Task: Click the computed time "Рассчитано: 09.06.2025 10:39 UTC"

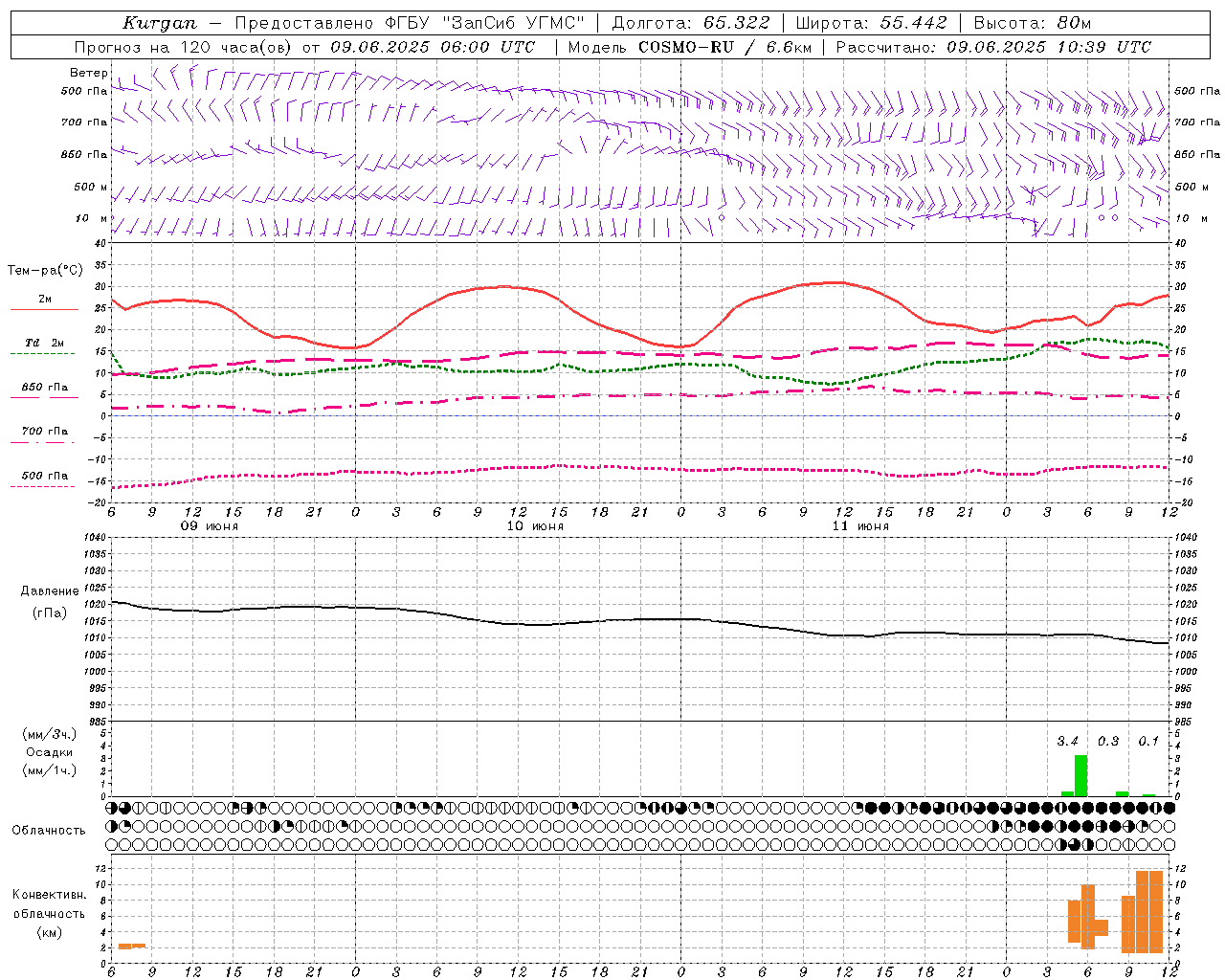Action: [993, 47]
